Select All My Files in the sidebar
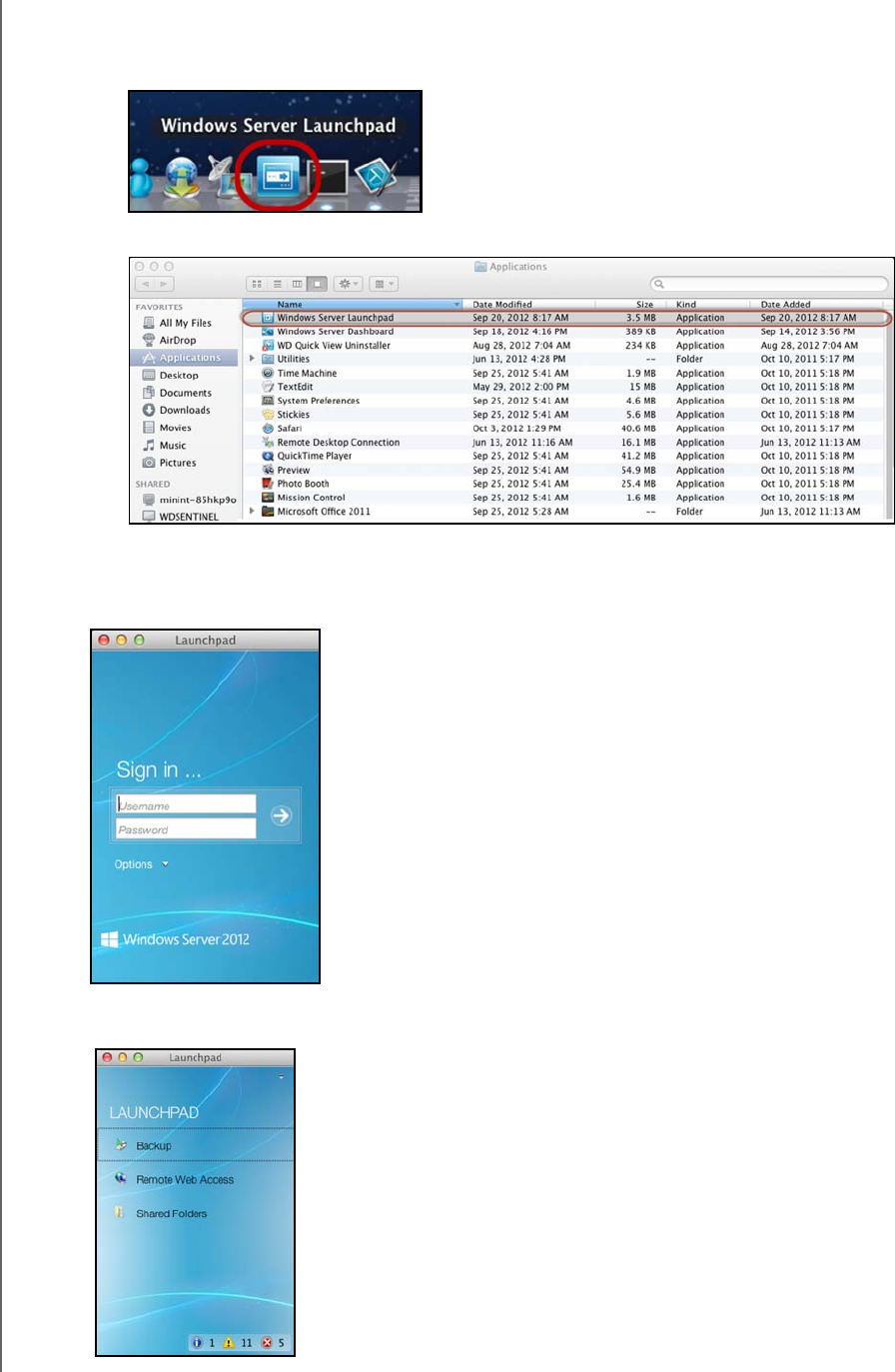Viewport: 895px width, 1372px height. (185, 324)
